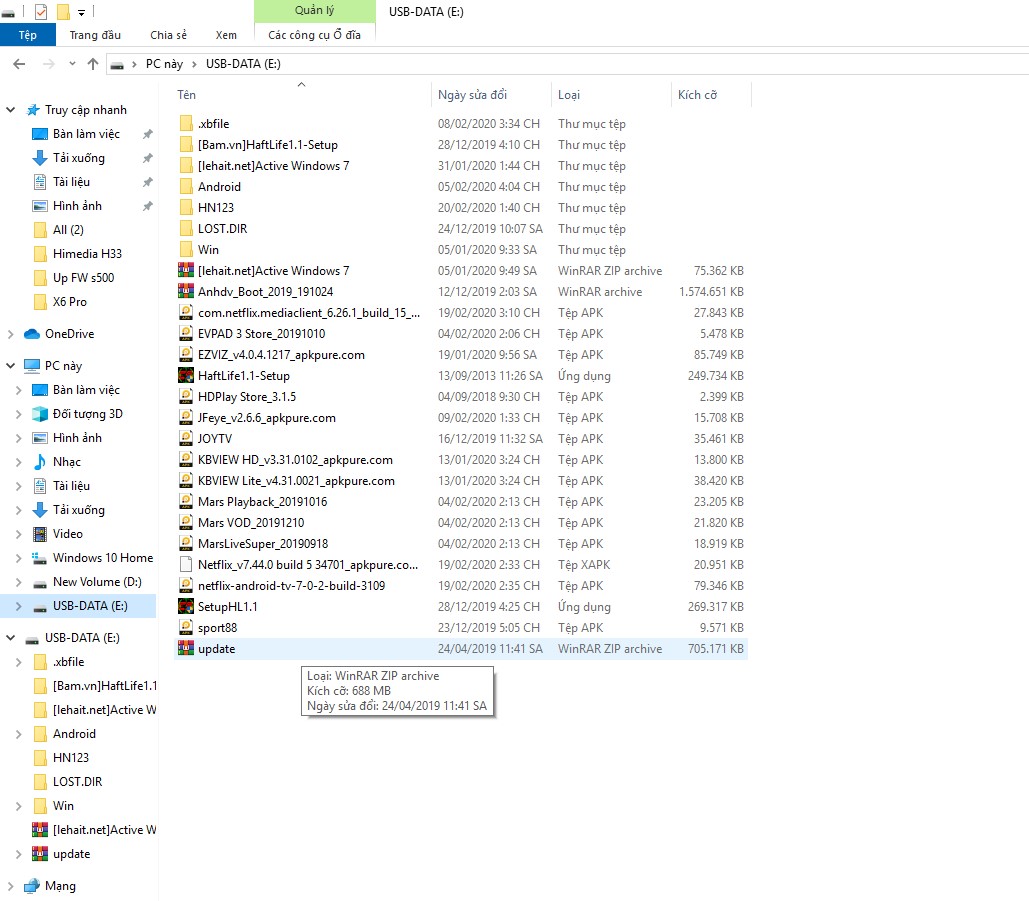This screenshot has height=901, width=1029.
Task: Click the sport88 APK file icon
Action: coord(186,627)
